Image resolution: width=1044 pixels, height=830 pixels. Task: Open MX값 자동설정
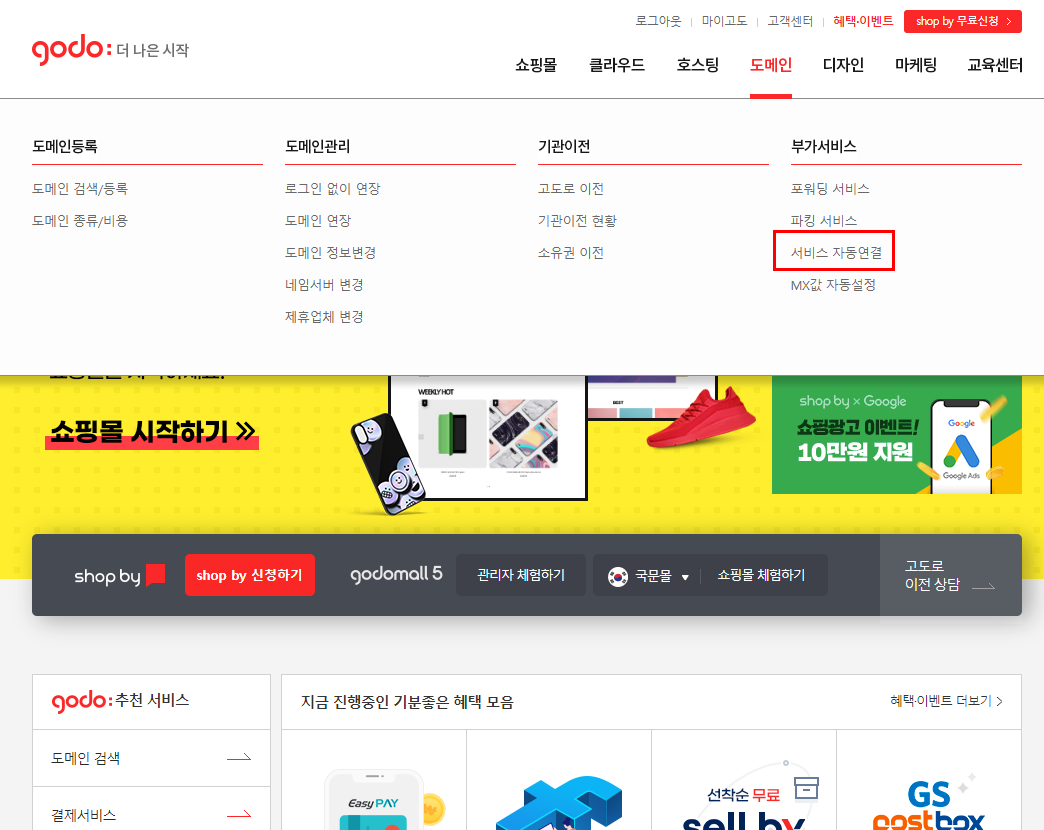point(833,285)
